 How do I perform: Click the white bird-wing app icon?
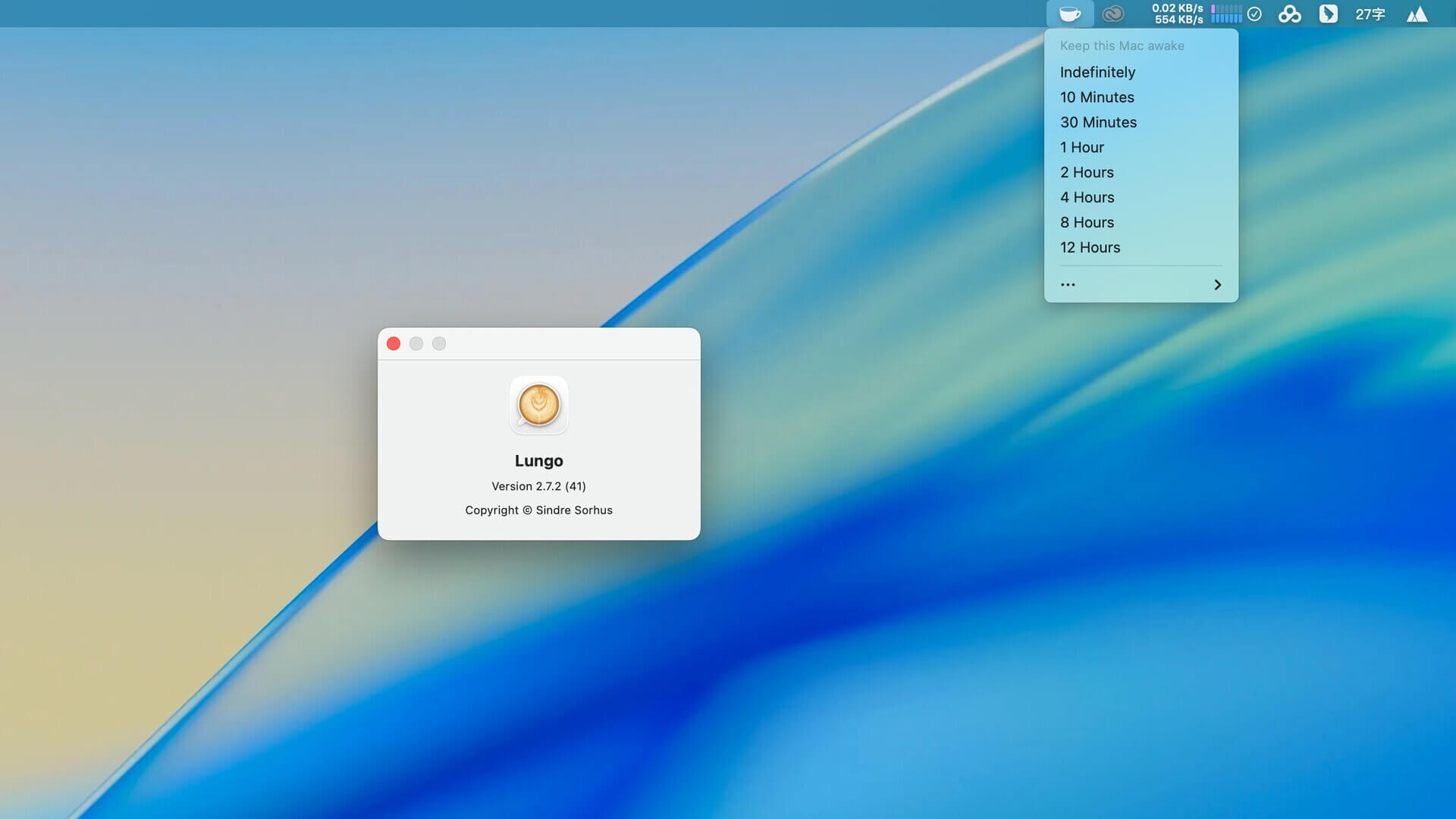click(x=1328, y=14)
